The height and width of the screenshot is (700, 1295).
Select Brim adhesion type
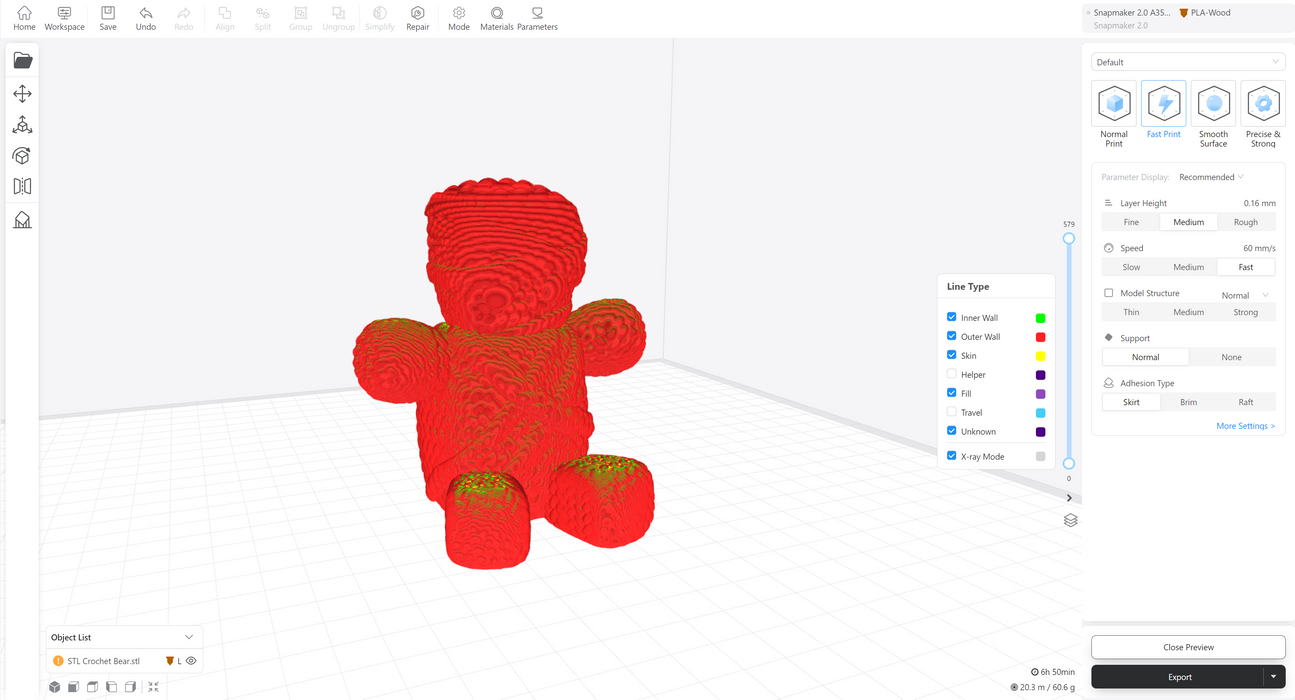tap(1188, 402)
